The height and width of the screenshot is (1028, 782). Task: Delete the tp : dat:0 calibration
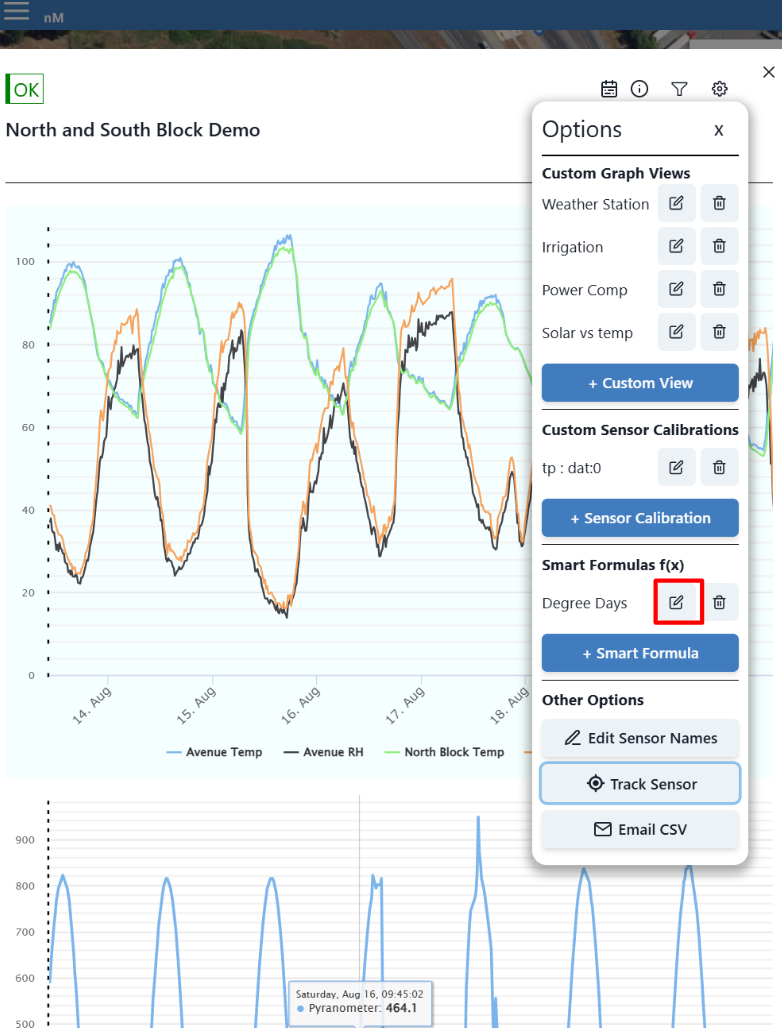click(719, 467)
